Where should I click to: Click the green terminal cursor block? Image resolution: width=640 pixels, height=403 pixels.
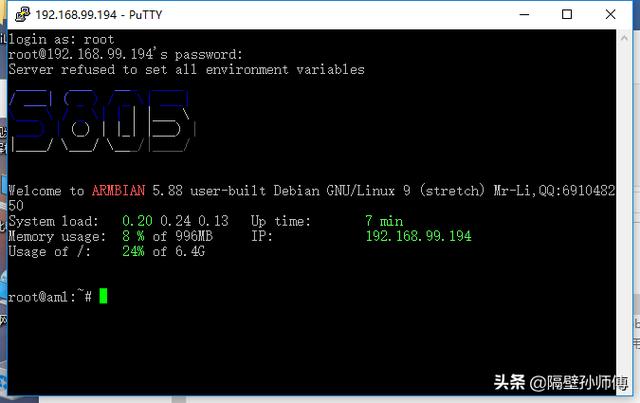(x=103, y=296)
